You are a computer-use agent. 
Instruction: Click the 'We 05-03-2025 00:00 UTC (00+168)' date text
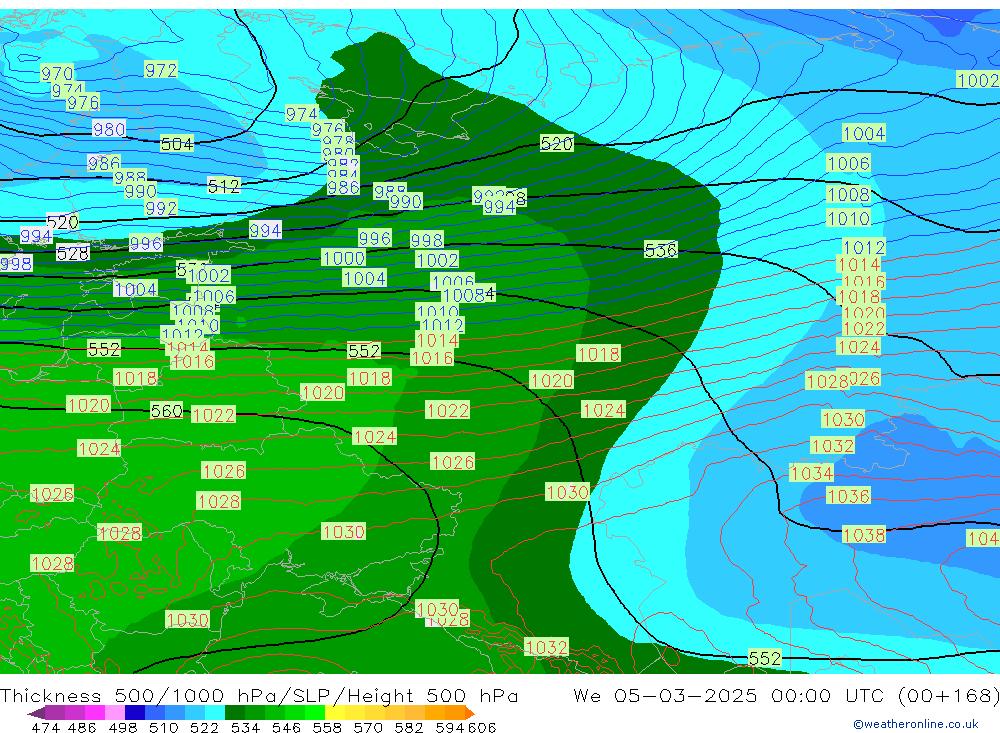click(786, 695)
